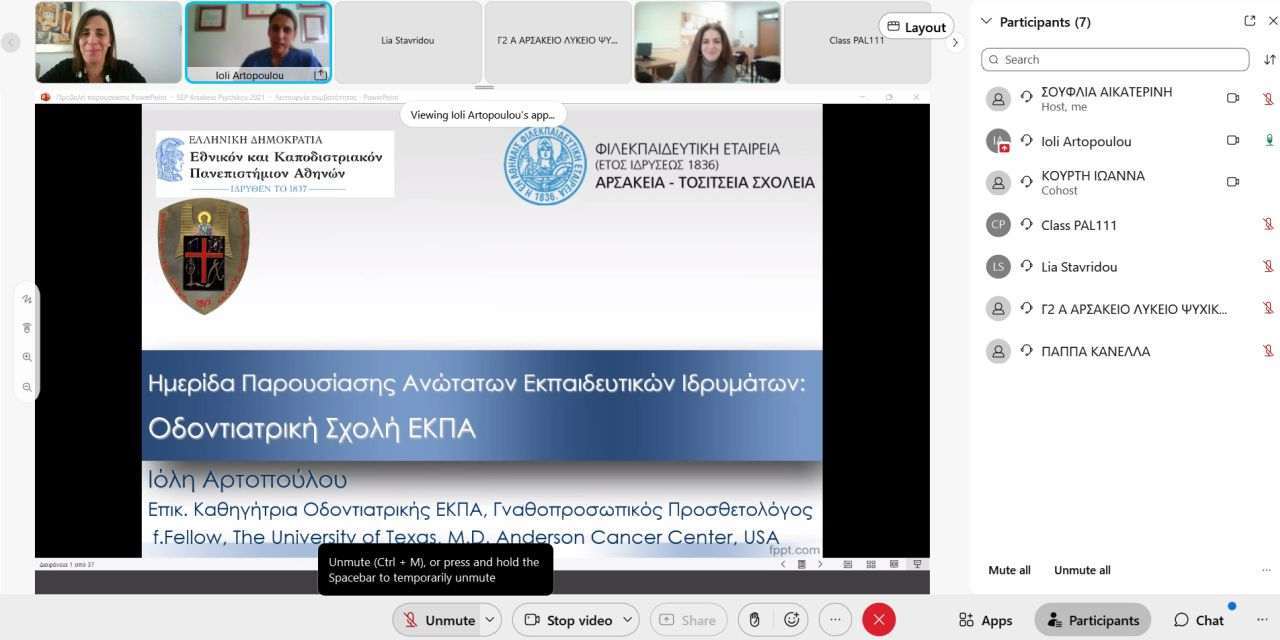Switch shared PowerPoint to reading view
The height and width of the screenshot is (640, 1280).
pyautogui.click(x=894, y=564)
